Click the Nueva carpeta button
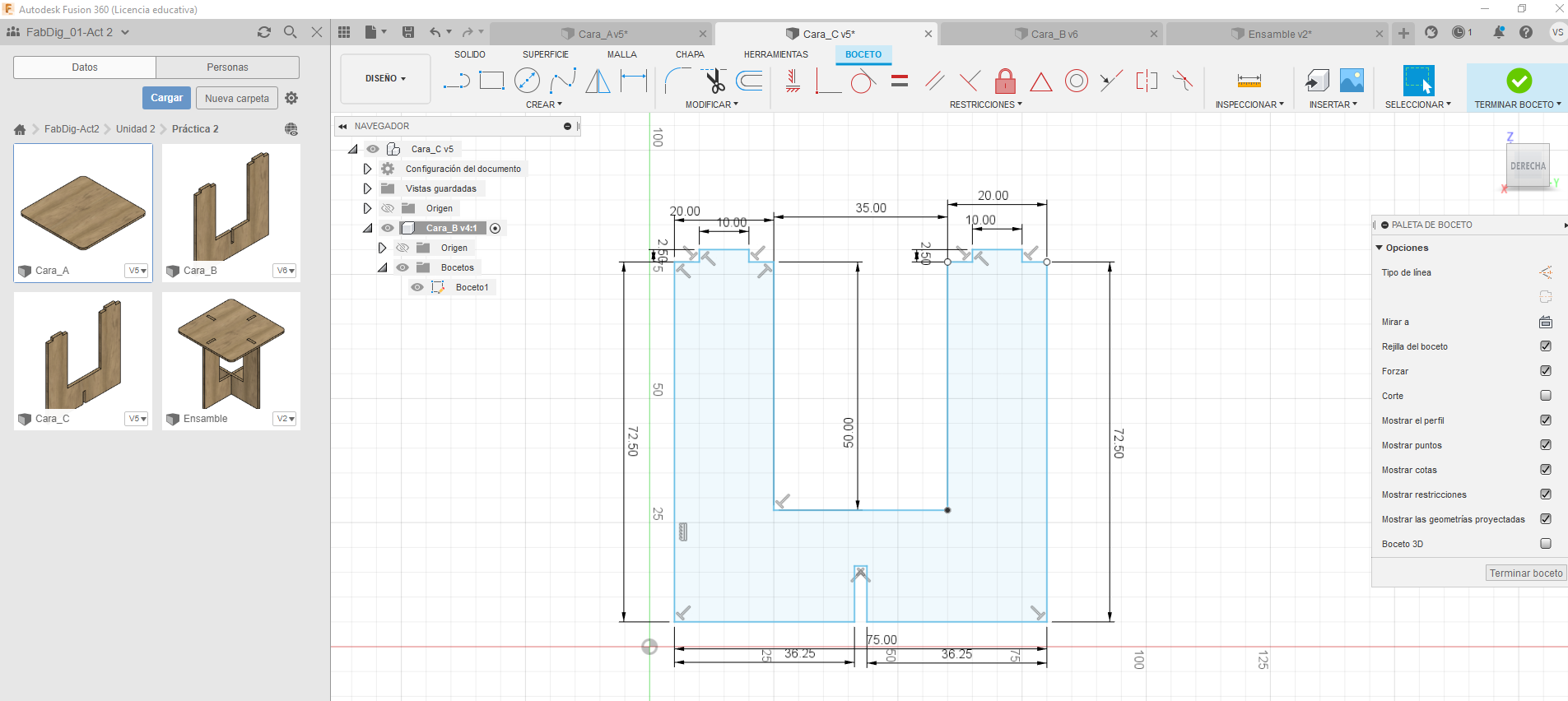 click(237, 98)
